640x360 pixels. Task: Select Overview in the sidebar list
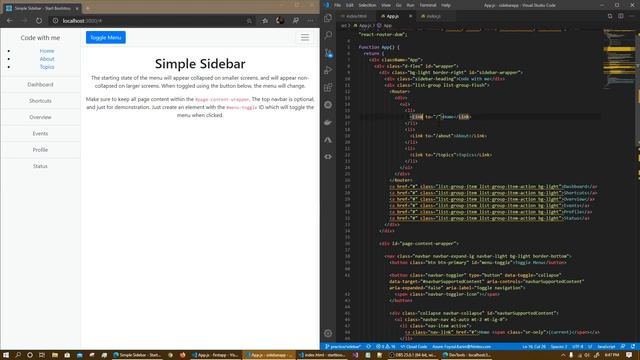click(40, 117)
